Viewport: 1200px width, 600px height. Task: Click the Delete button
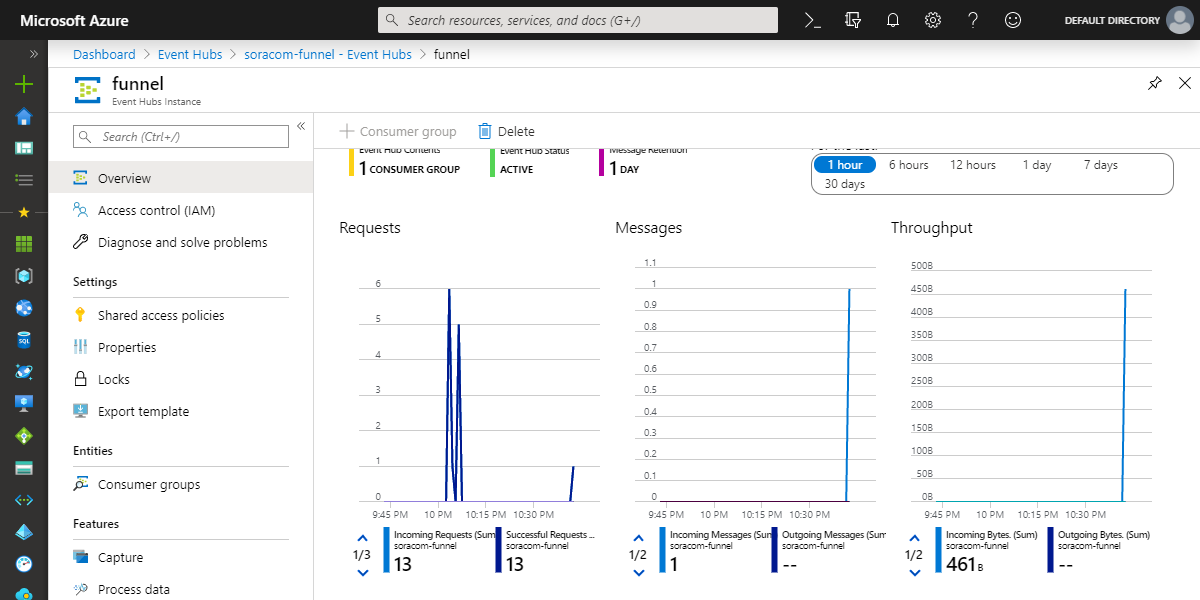pyautogui.click(x=515, y=130)
